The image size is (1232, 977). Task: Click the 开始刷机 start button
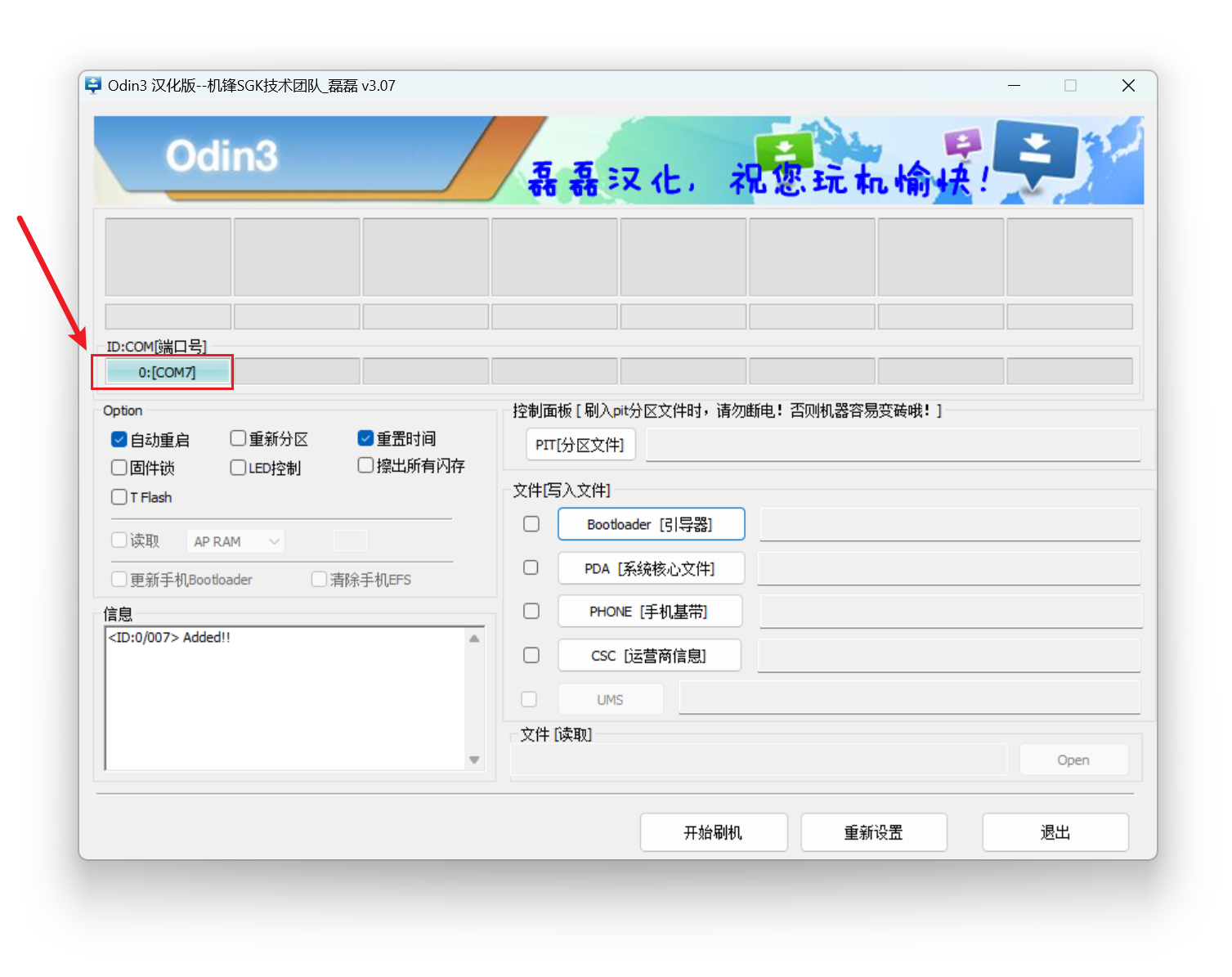pos(714,832)
